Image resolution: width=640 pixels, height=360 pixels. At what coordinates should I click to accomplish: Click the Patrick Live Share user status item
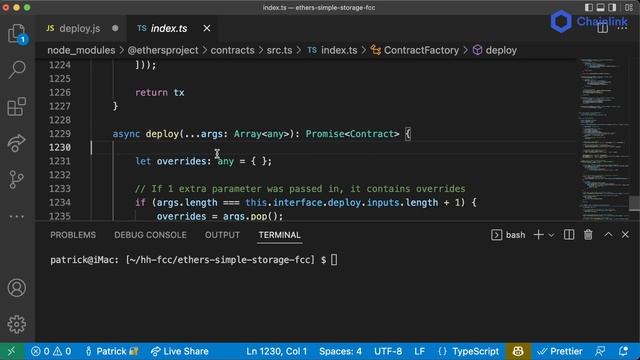pyautogui.click(x=112, y=351)
